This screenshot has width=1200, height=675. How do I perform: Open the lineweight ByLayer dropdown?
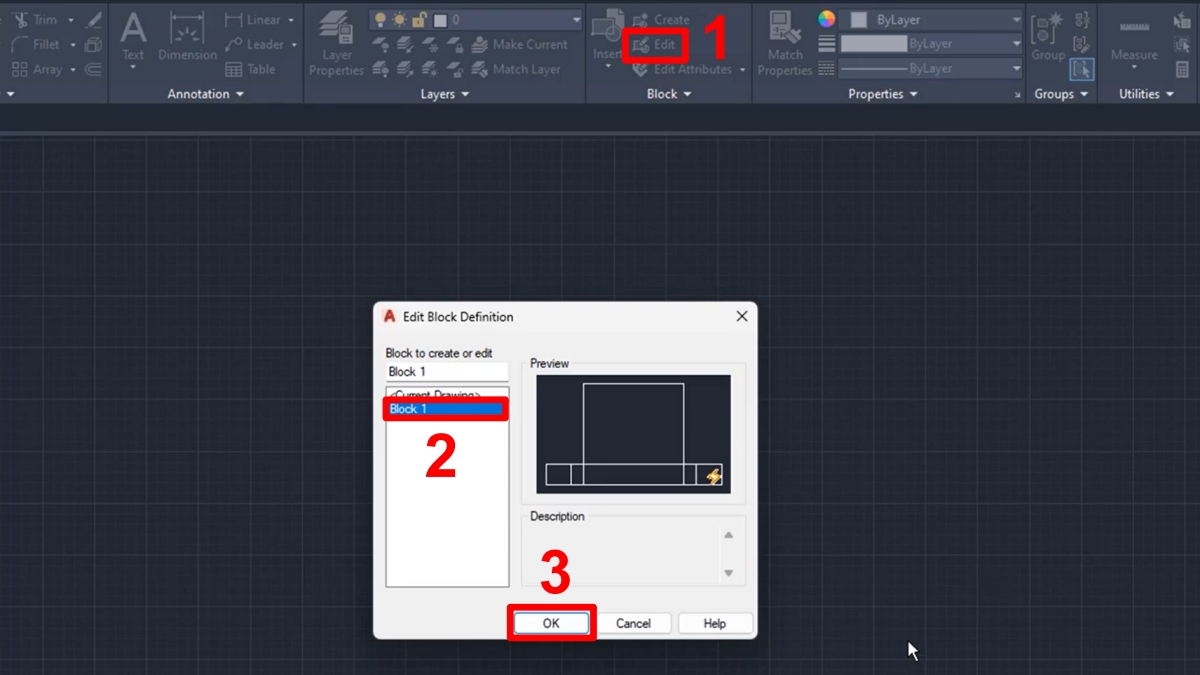point(1017,44)
